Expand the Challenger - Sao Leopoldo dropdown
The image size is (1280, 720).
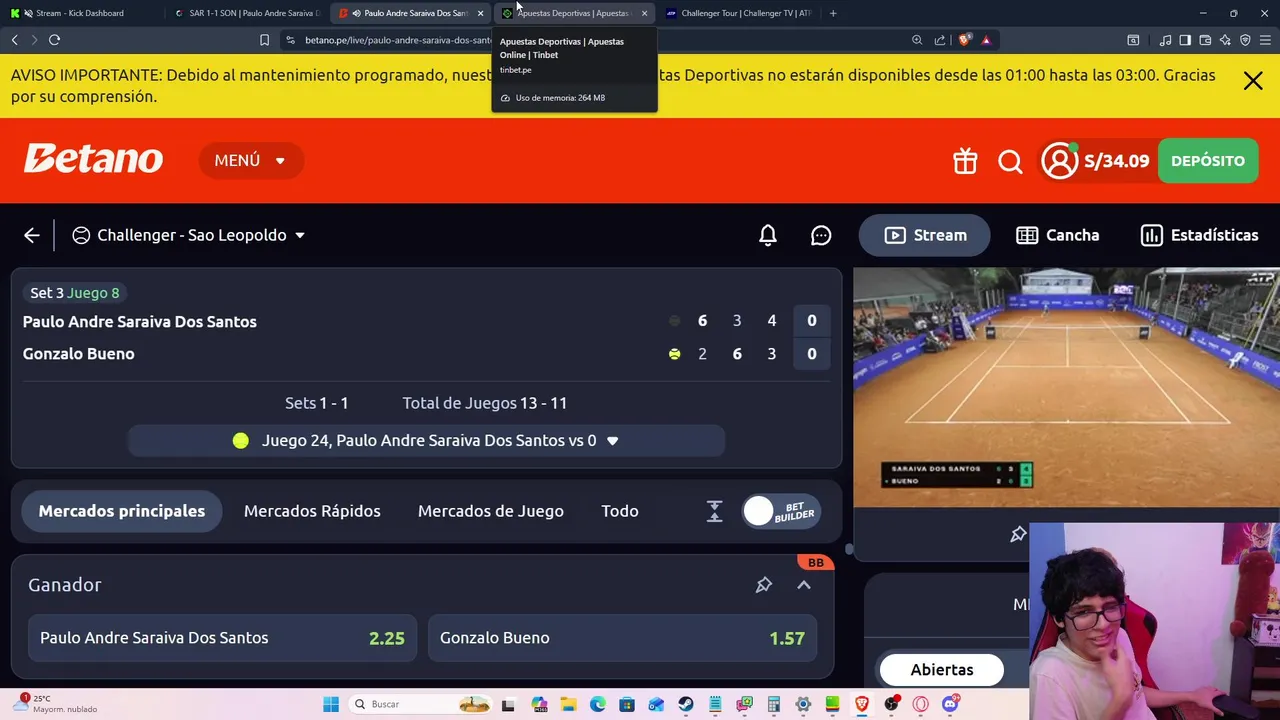pos(189,235)
